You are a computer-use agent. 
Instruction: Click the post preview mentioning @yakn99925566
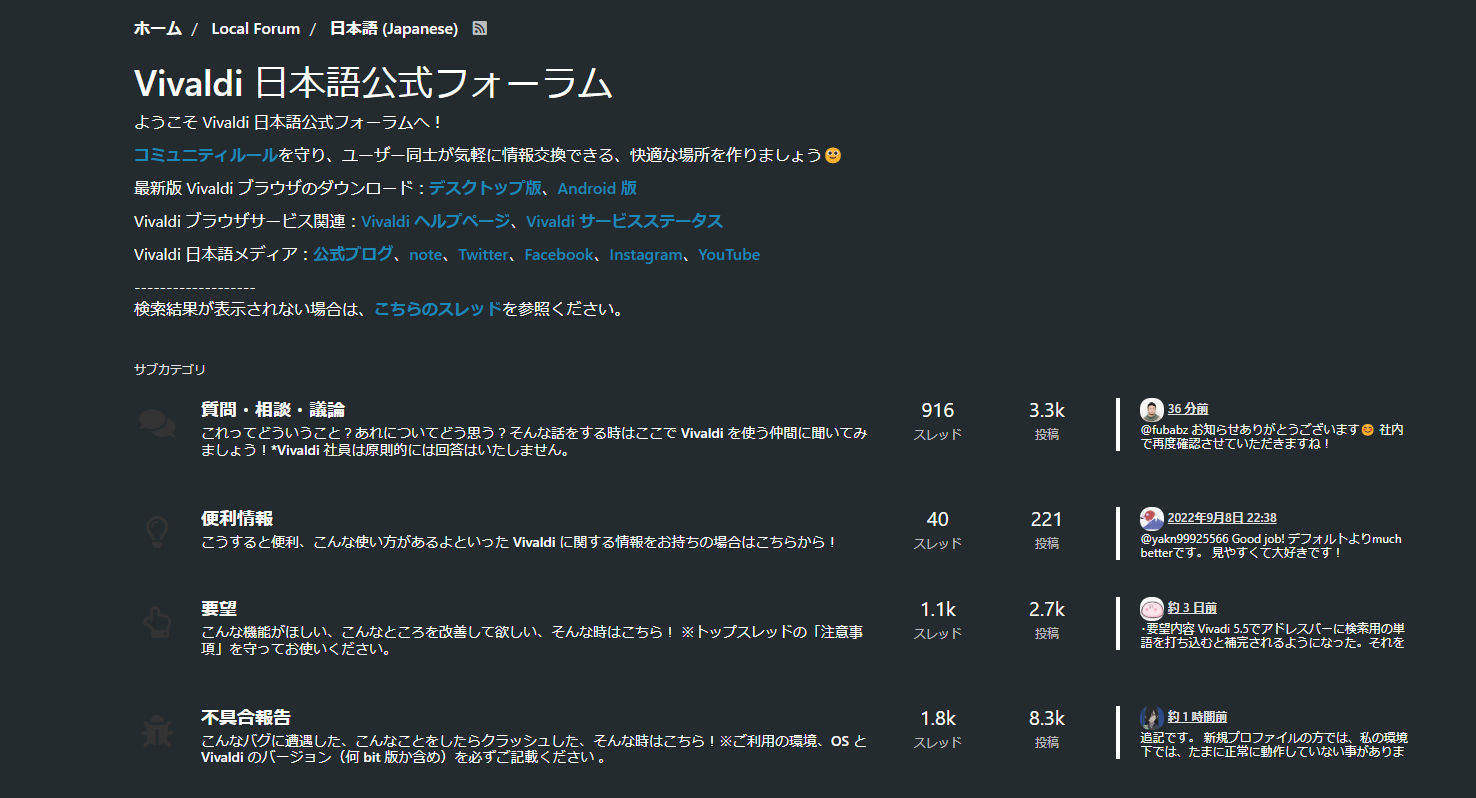coord(1272,545)
